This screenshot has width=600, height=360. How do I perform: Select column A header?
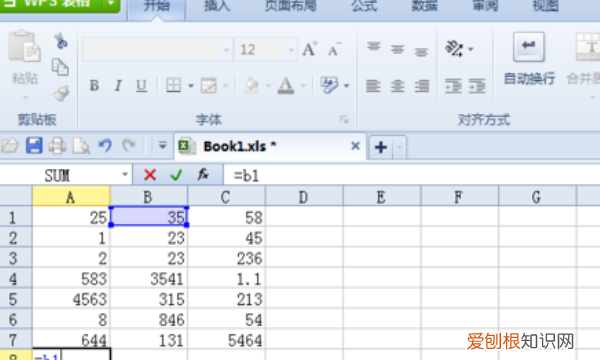point(71,197)
